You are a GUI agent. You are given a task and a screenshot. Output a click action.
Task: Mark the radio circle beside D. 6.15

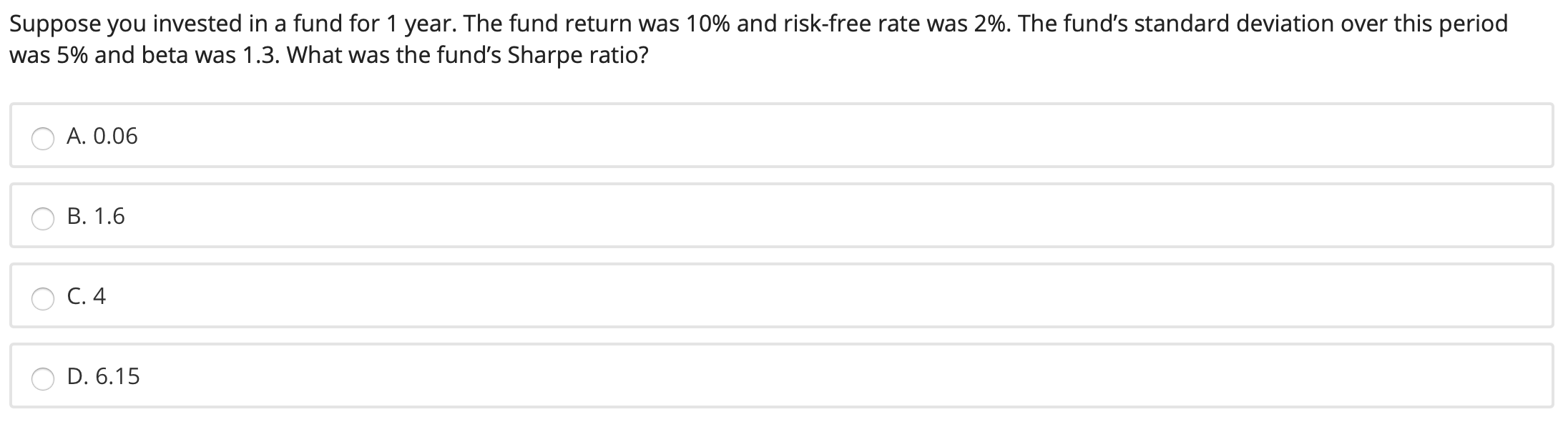(43, 379)
